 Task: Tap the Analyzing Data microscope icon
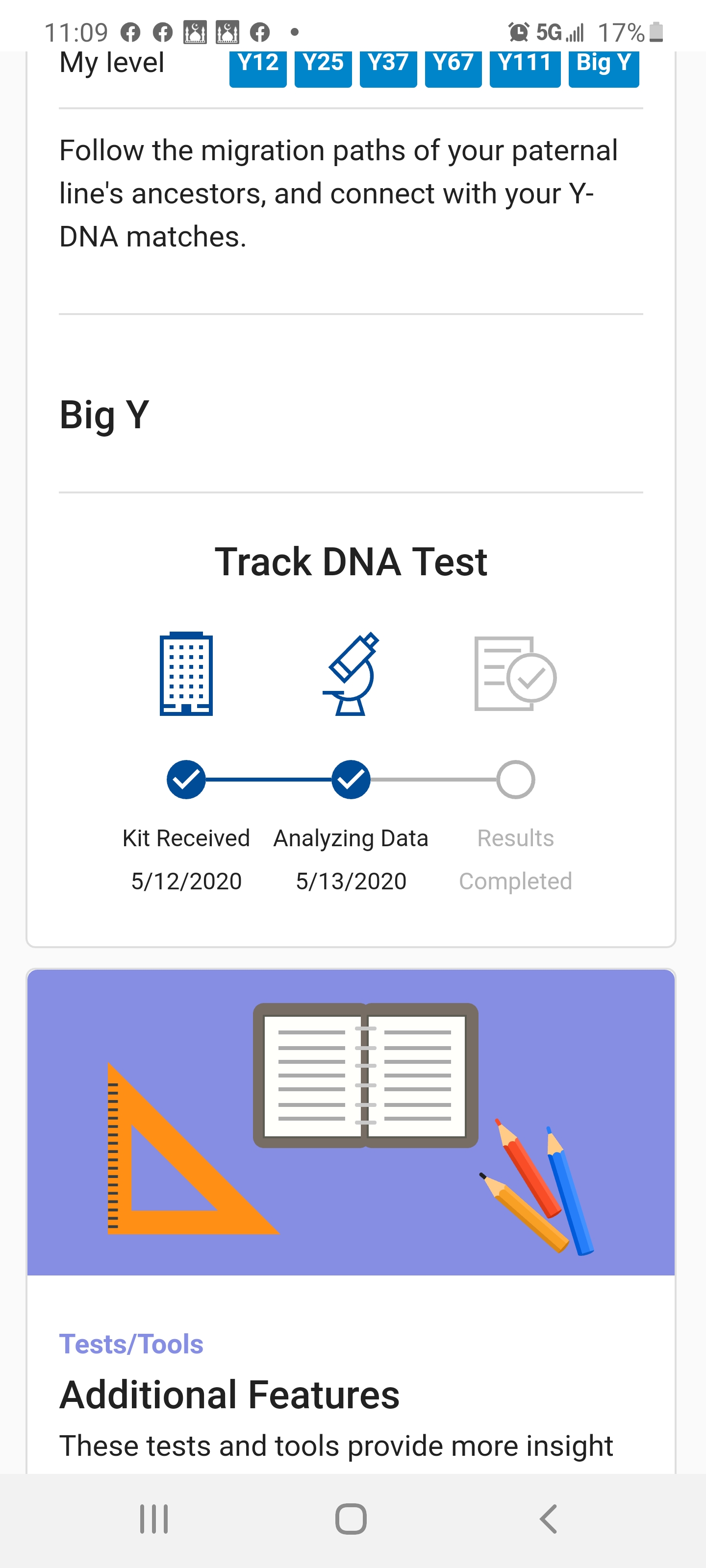(x=351, y=674)
